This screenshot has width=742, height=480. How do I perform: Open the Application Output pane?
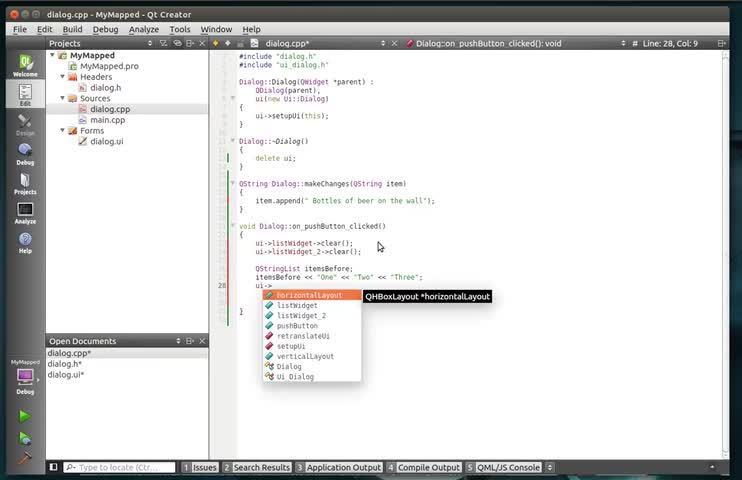(x=338, y=467)
